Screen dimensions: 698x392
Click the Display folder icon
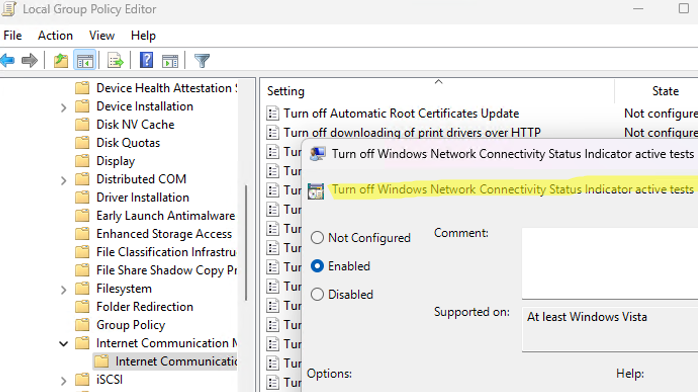[82, 161]
